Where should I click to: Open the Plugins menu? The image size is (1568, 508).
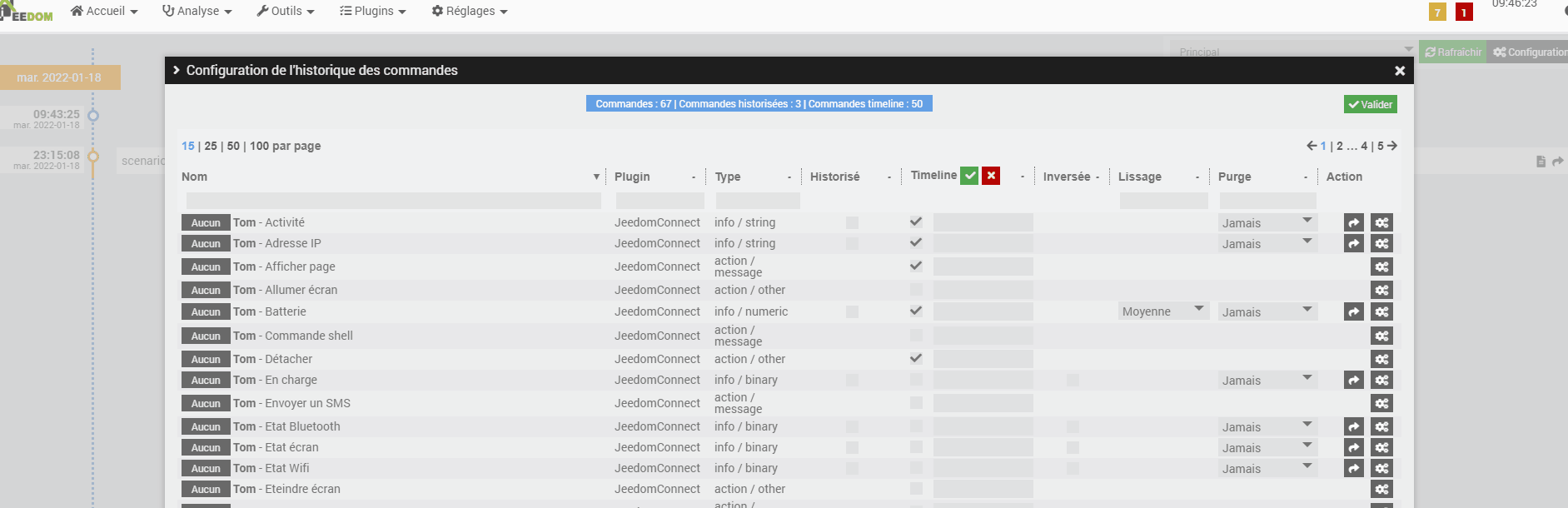coord(373,11)
